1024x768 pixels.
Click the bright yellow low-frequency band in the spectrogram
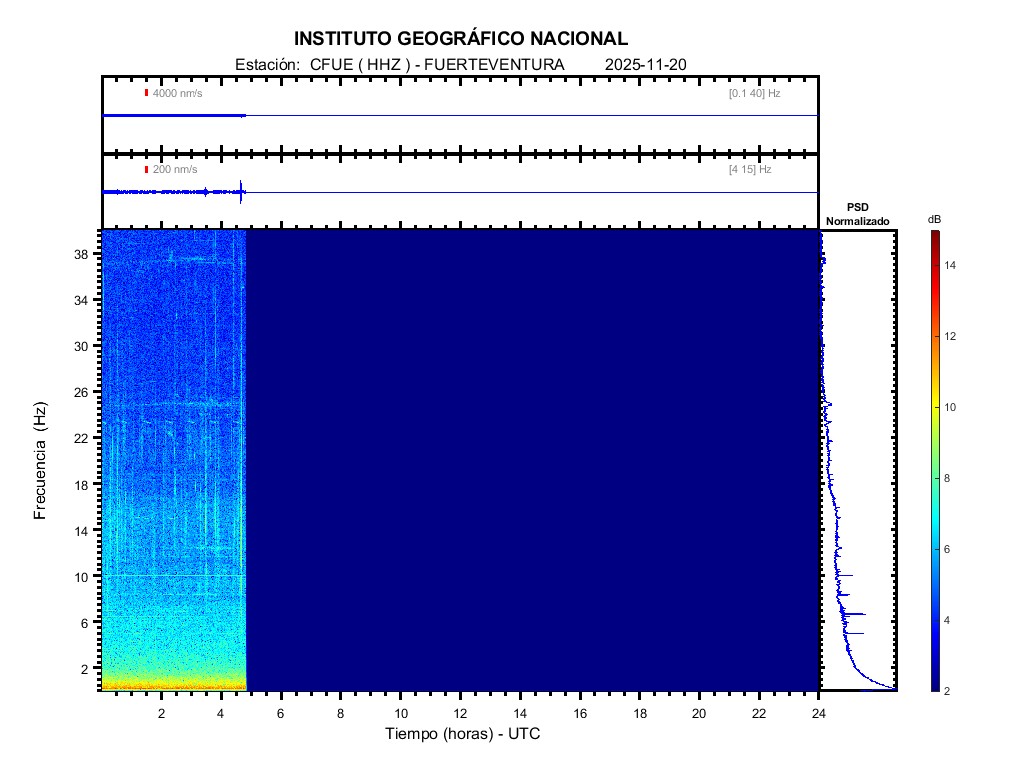coord(173,684)
